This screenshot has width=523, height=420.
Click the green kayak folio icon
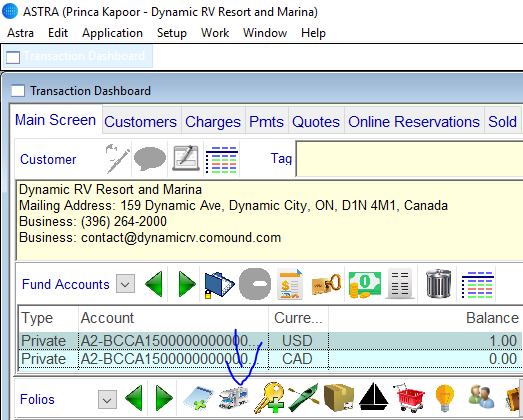[x=303, y=397]
